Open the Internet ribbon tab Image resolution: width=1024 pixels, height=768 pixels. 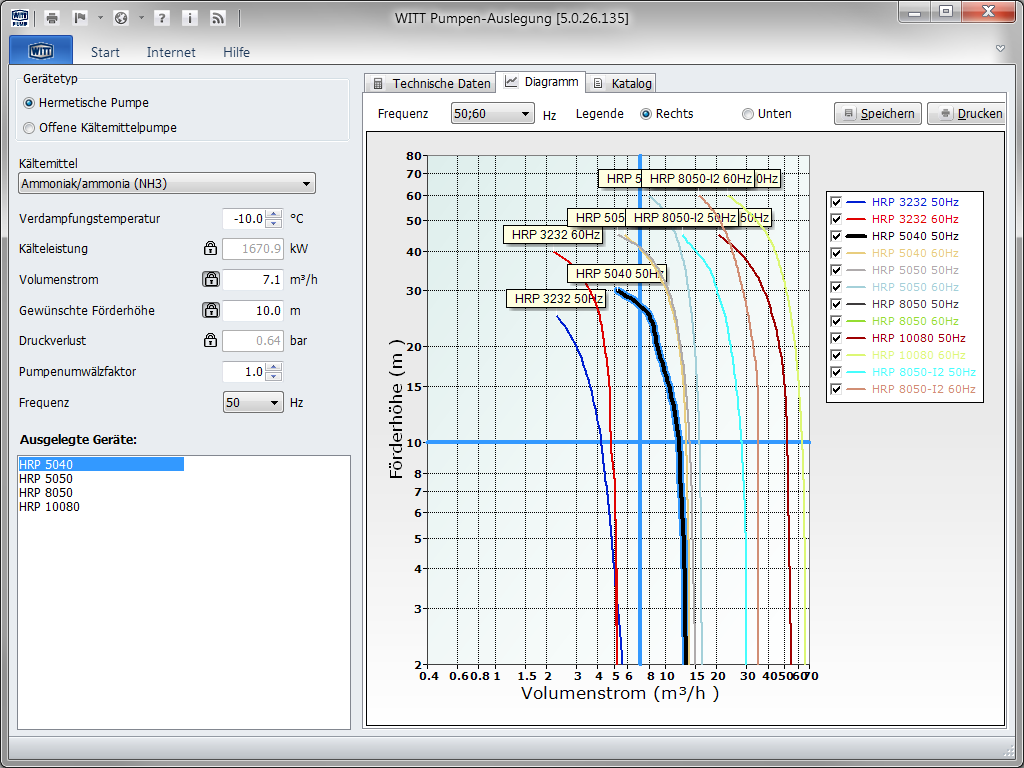[171, 52]
